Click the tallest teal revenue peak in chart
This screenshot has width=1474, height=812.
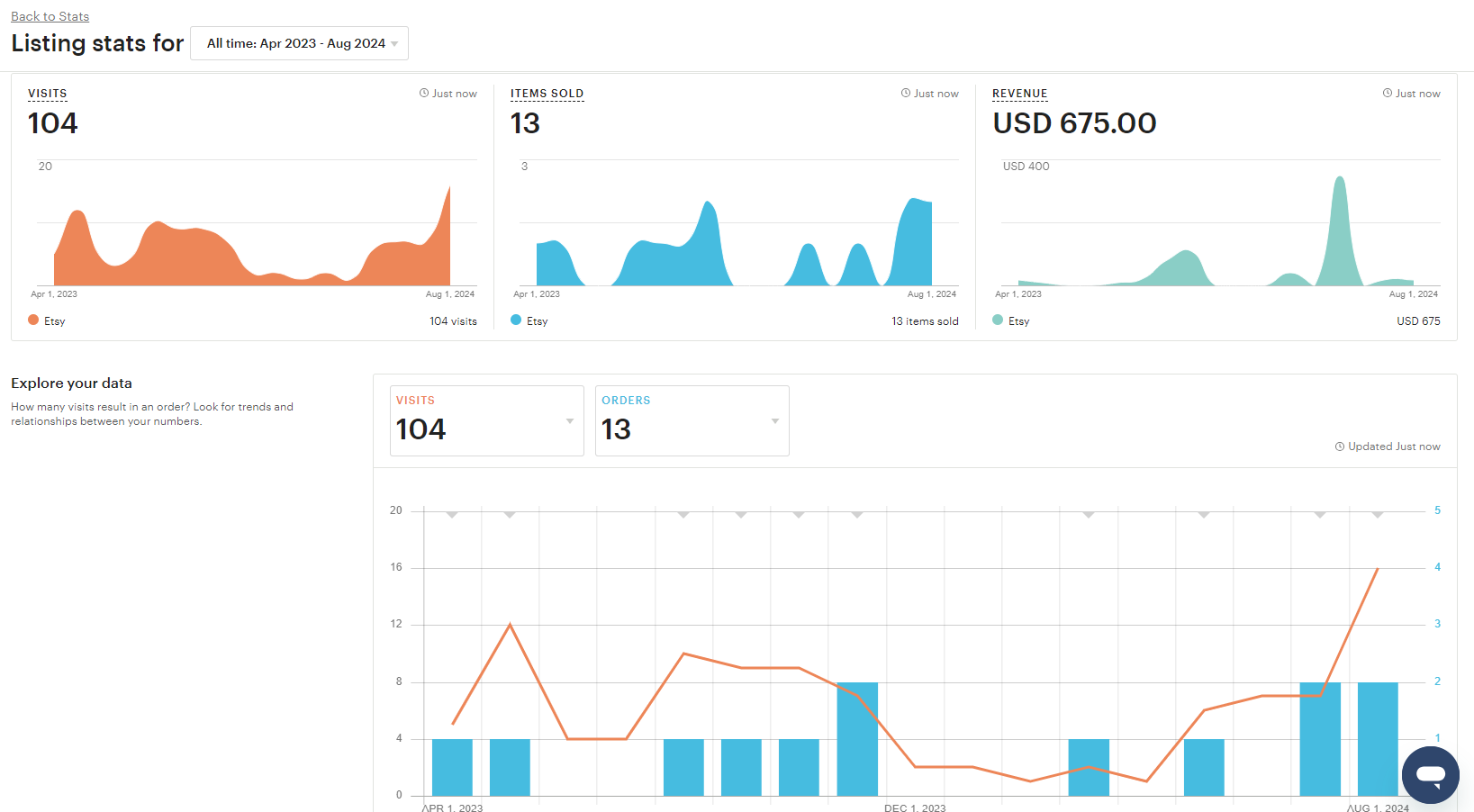1340,180
